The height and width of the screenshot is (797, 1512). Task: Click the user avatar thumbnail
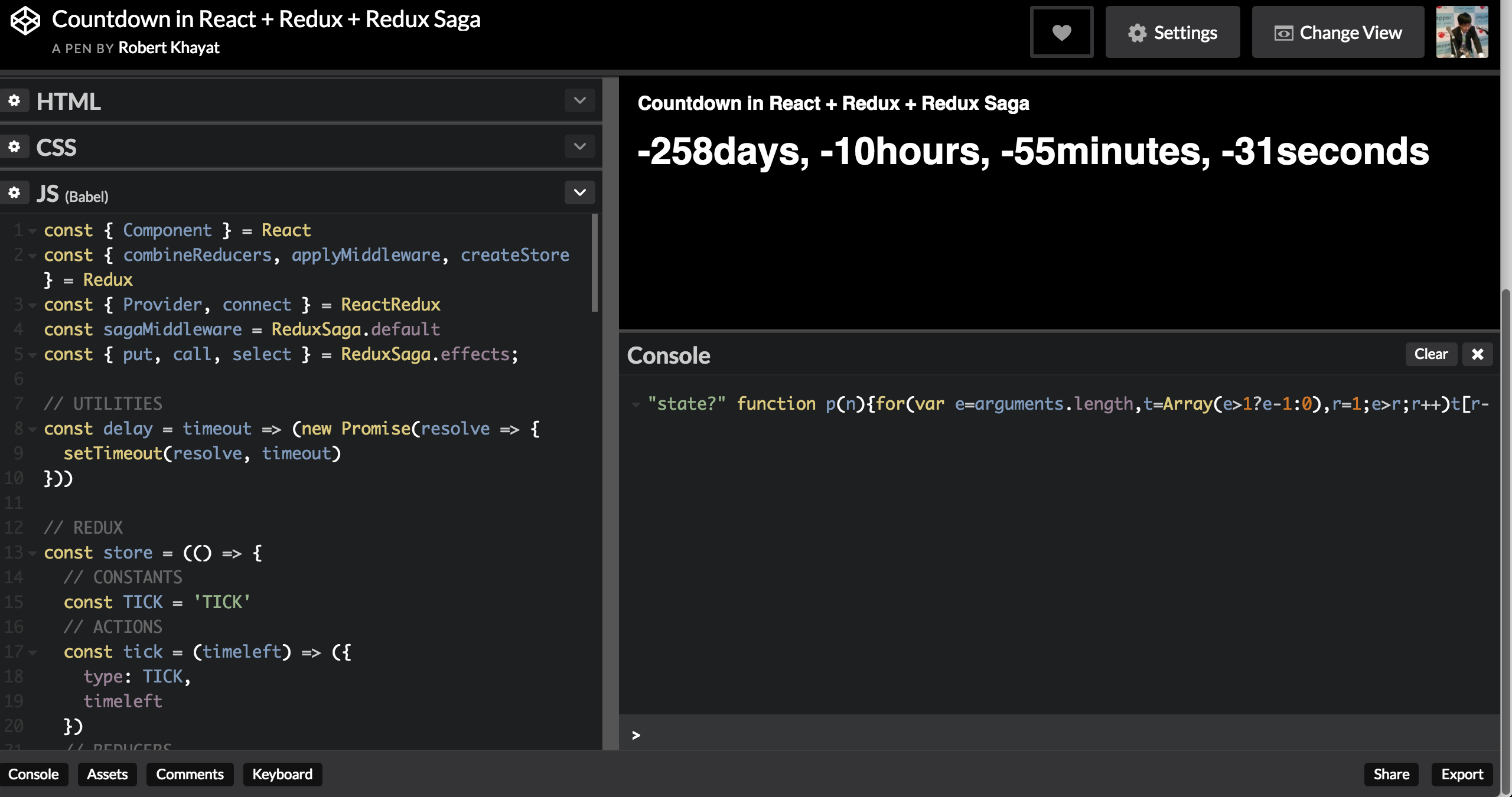[x=1462, y=32]
